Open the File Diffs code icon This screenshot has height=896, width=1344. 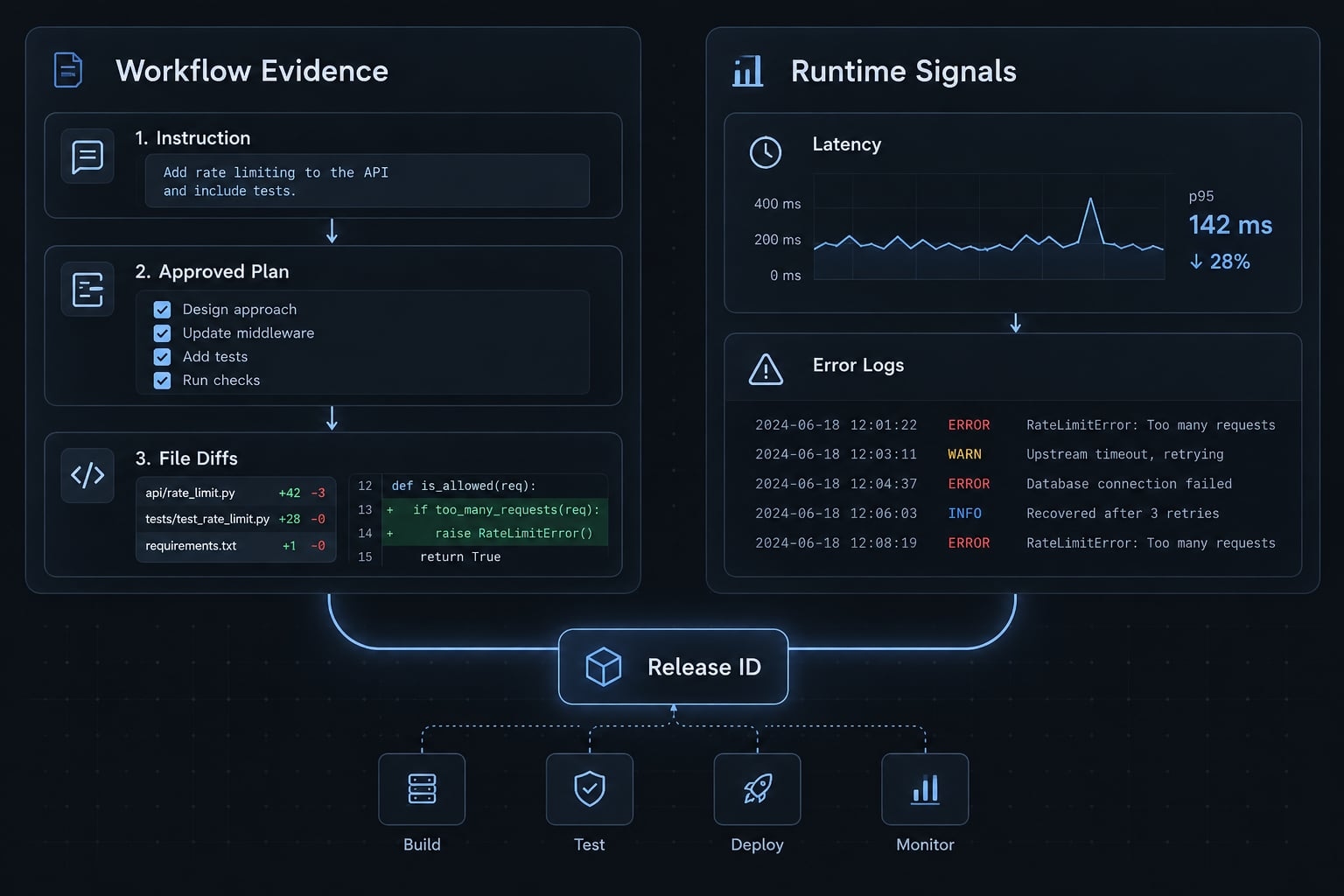click(87, 475)
